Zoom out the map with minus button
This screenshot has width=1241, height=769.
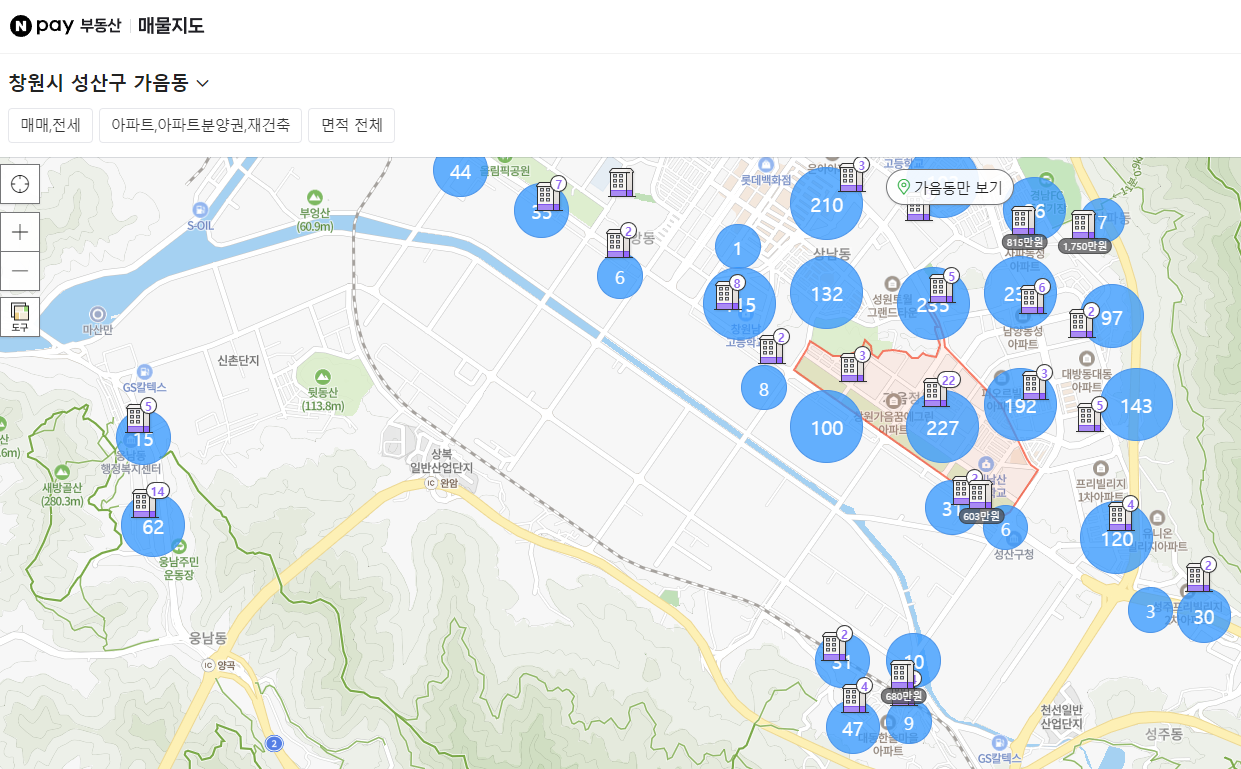[x=20, y=271]
